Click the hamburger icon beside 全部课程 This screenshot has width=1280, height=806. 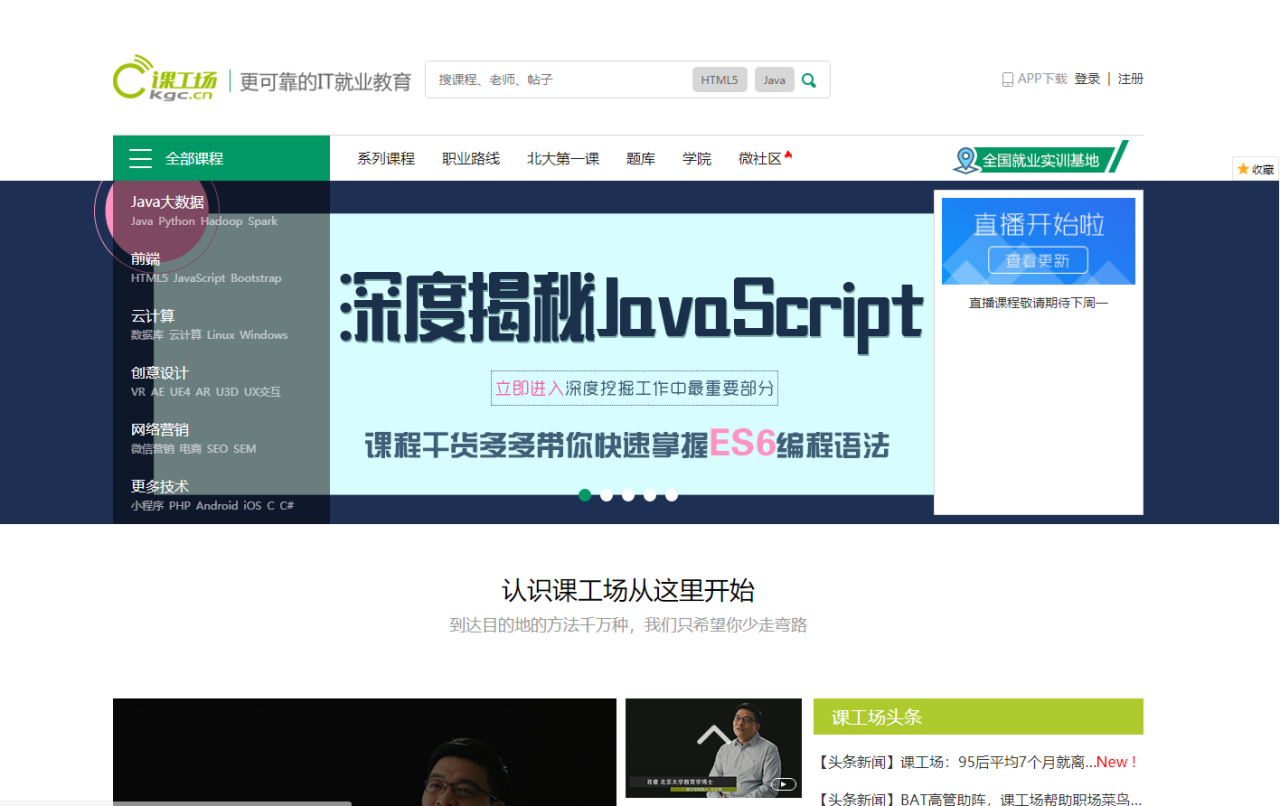(141, 159)
